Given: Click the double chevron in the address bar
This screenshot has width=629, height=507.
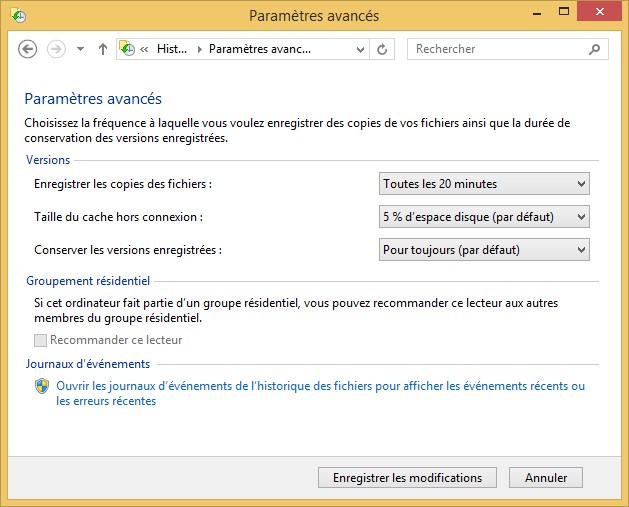Looking at the screenshot, I should click(144, 49).
